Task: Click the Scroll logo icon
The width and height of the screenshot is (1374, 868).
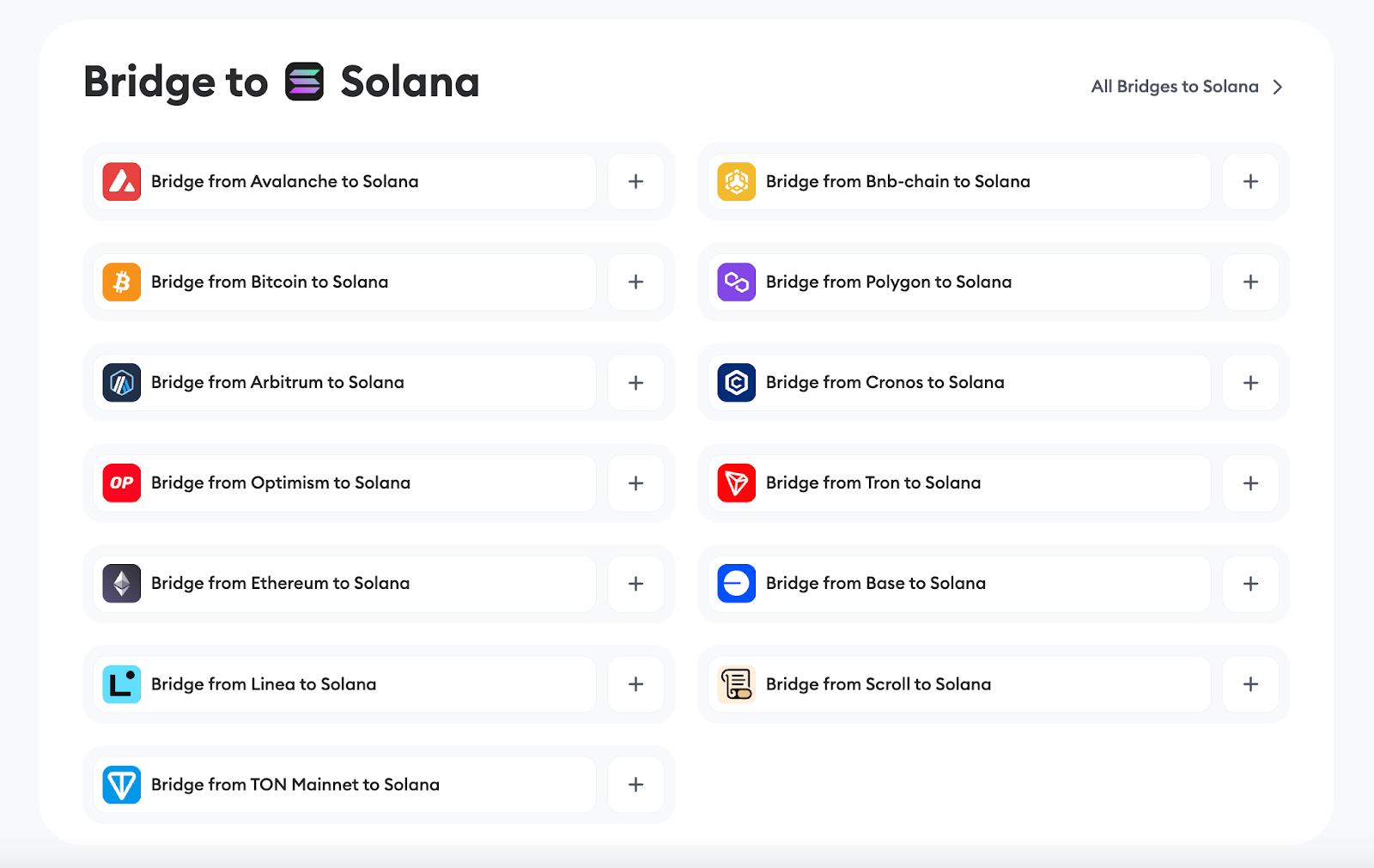Action: (737, 684)
